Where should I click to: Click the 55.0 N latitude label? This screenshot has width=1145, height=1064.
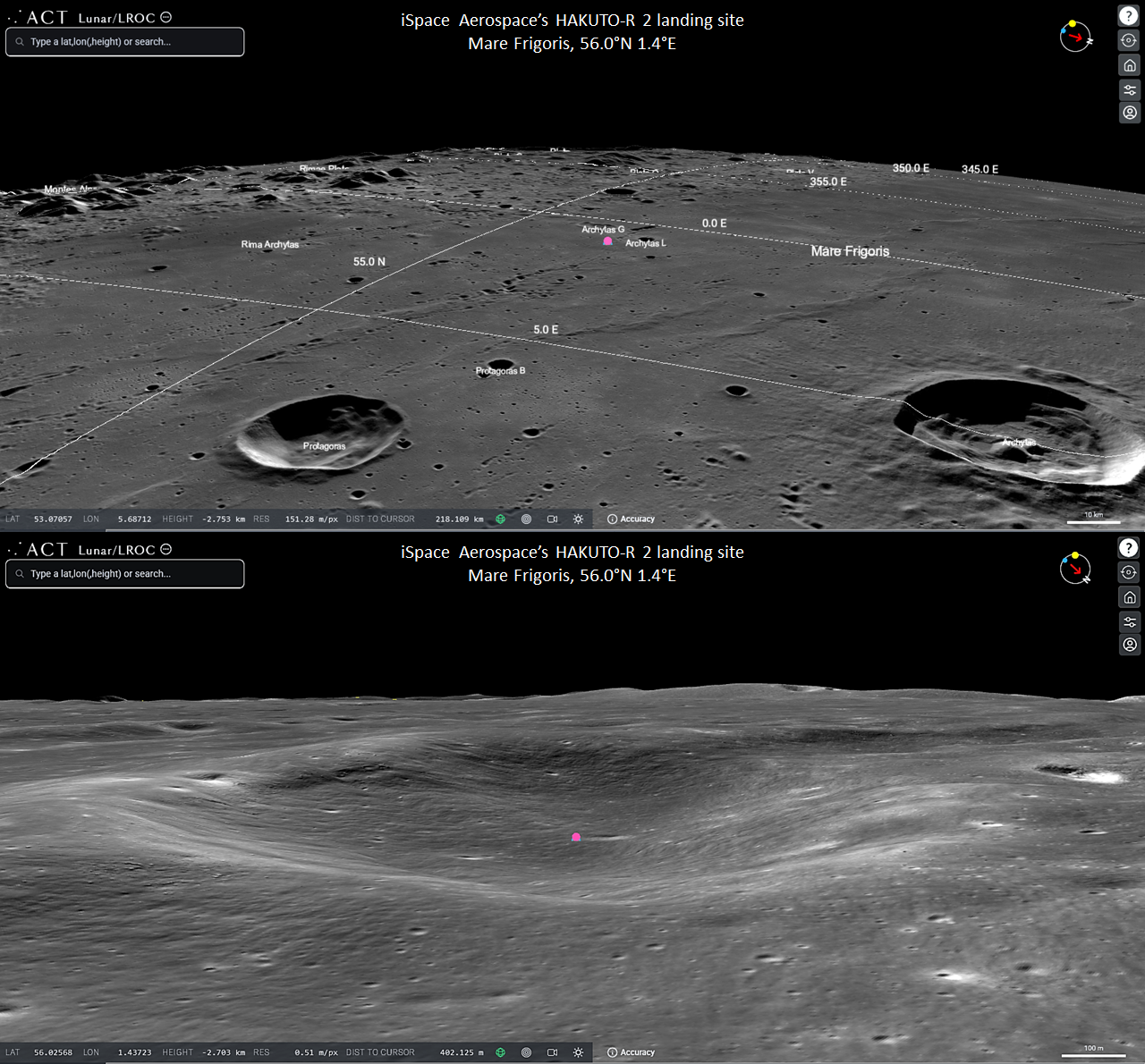369,262
